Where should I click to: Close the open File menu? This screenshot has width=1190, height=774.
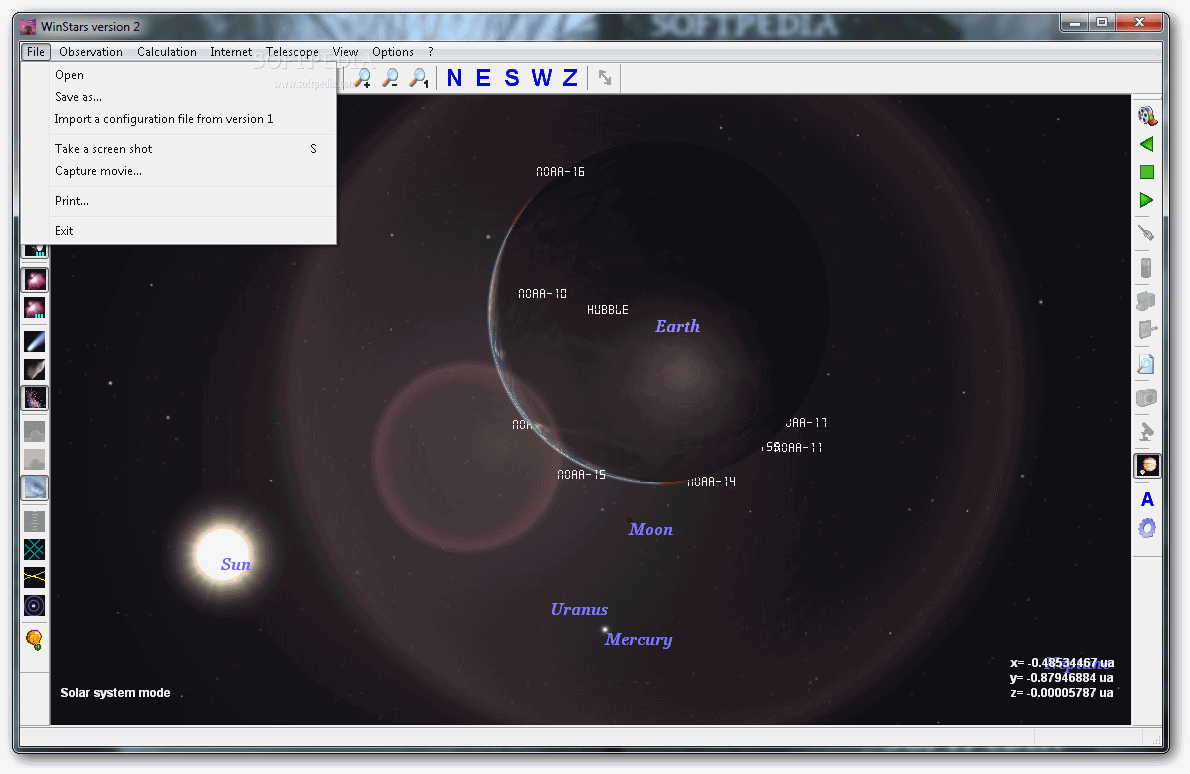36,52
